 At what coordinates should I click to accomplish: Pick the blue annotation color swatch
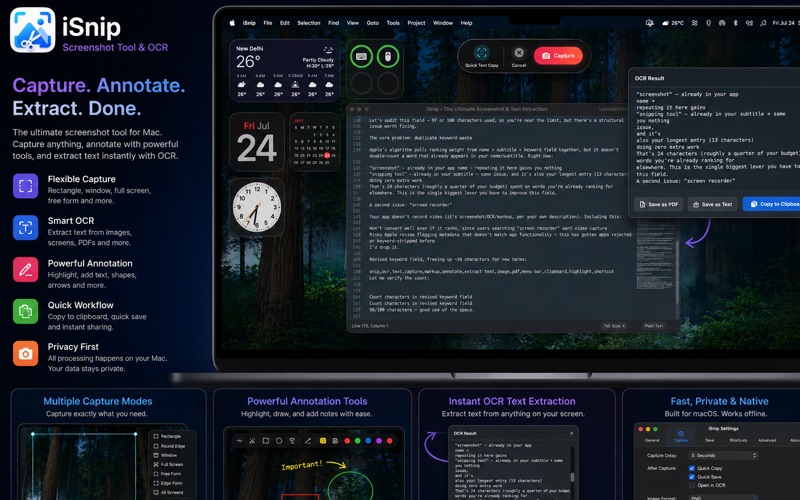[368, 441]
